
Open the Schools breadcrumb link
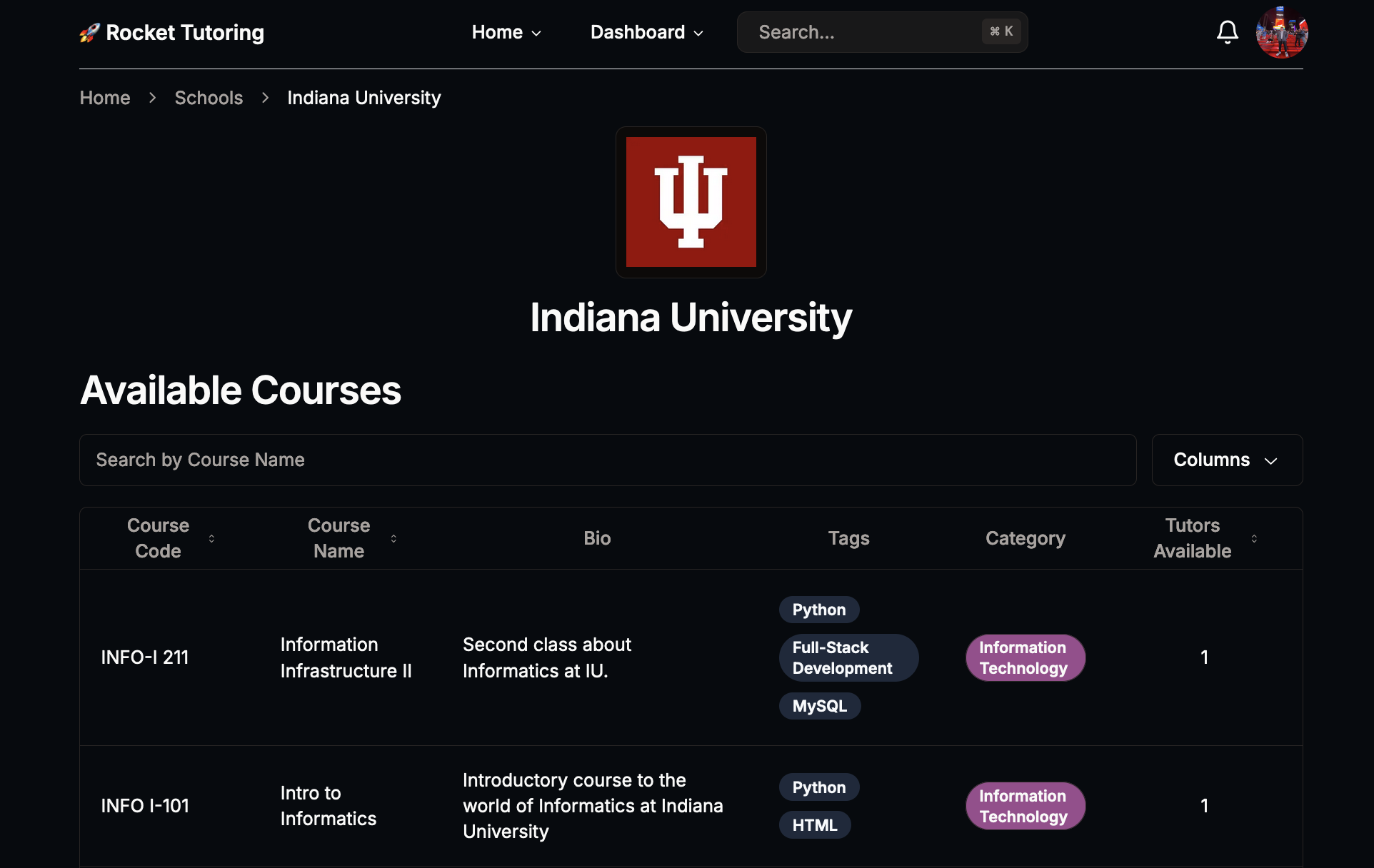pos(209,98)
